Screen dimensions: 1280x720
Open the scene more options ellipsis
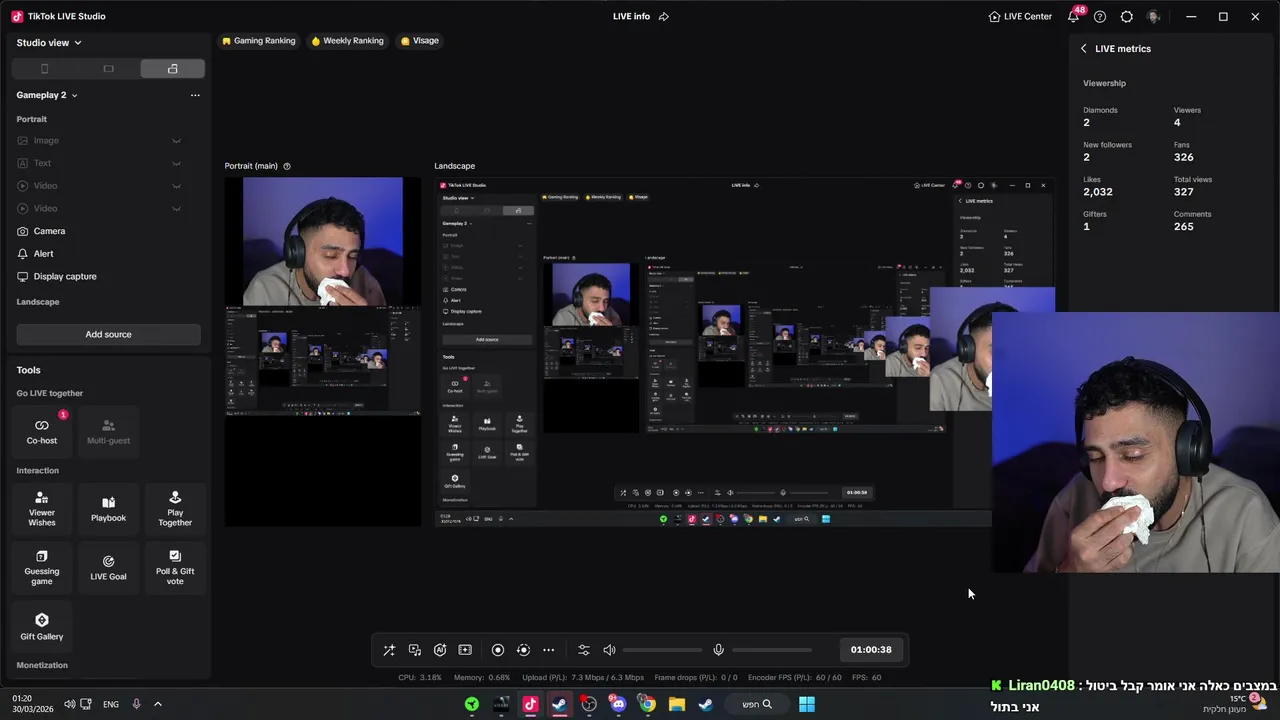point(195,95)
